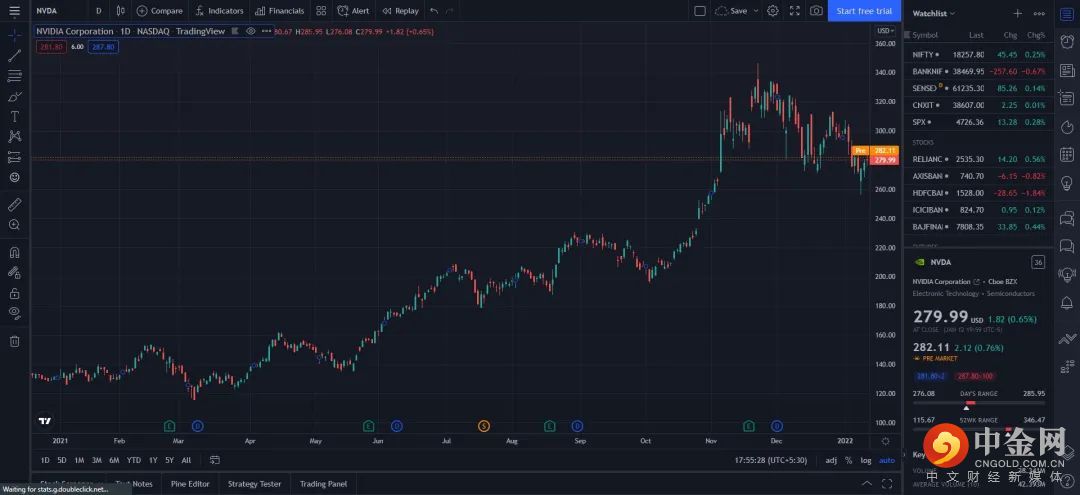Viewport: 1080px width, 495px height.
Task: Toggle adj price adjustment
Action: [831, 460]
